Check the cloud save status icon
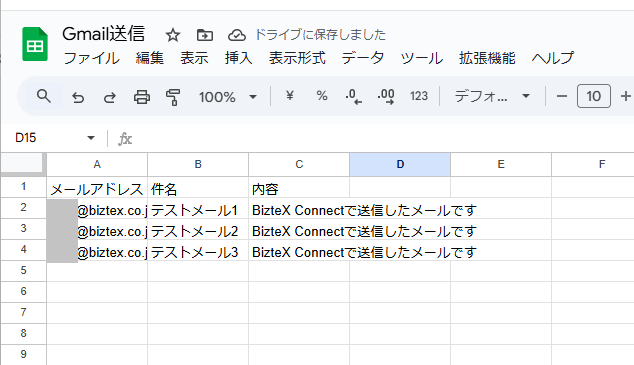634x365 pixels. [237, 35]
